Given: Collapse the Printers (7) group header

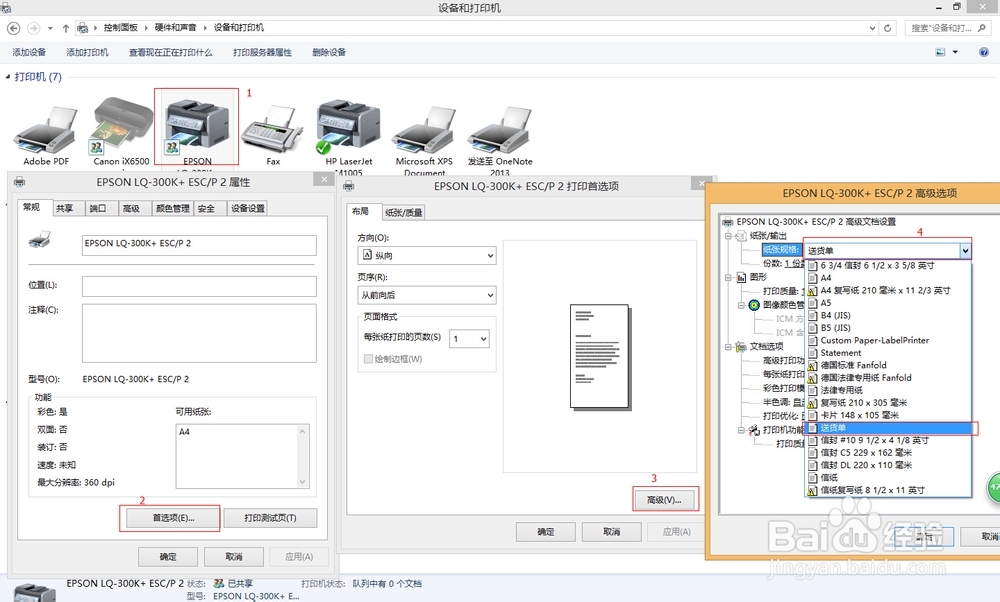Looking at the screenshot, I should (8, 77).
